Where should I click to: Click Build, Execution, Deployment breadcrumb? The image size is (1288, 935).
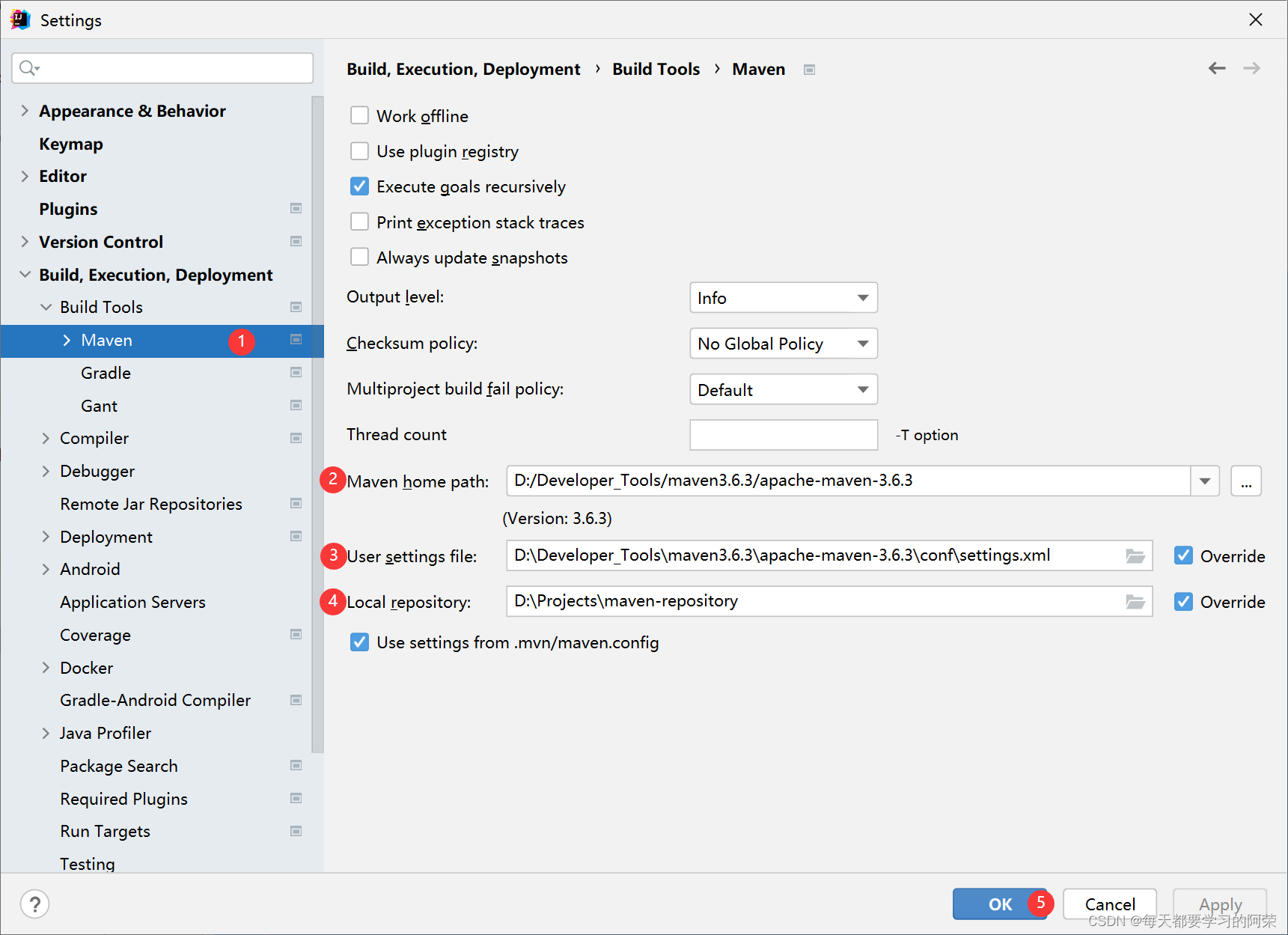(x=463, y=69)
